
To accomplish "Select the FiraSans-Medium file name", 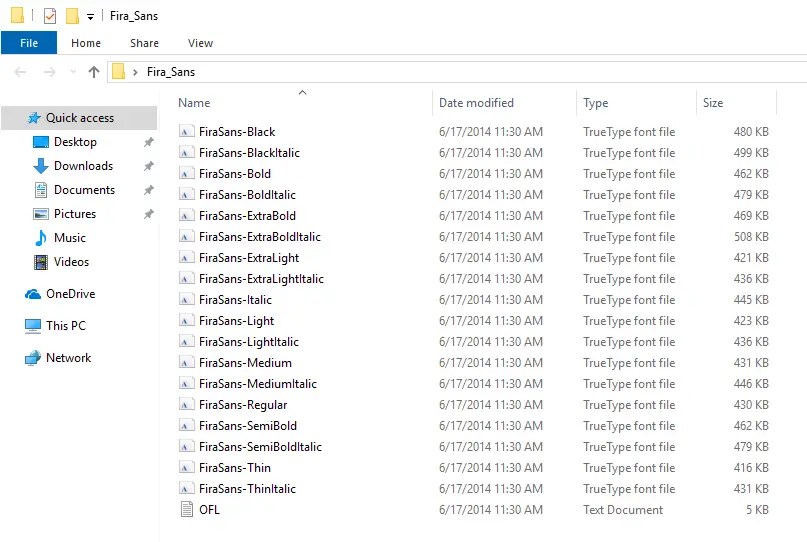I will (x=245, y=363).
